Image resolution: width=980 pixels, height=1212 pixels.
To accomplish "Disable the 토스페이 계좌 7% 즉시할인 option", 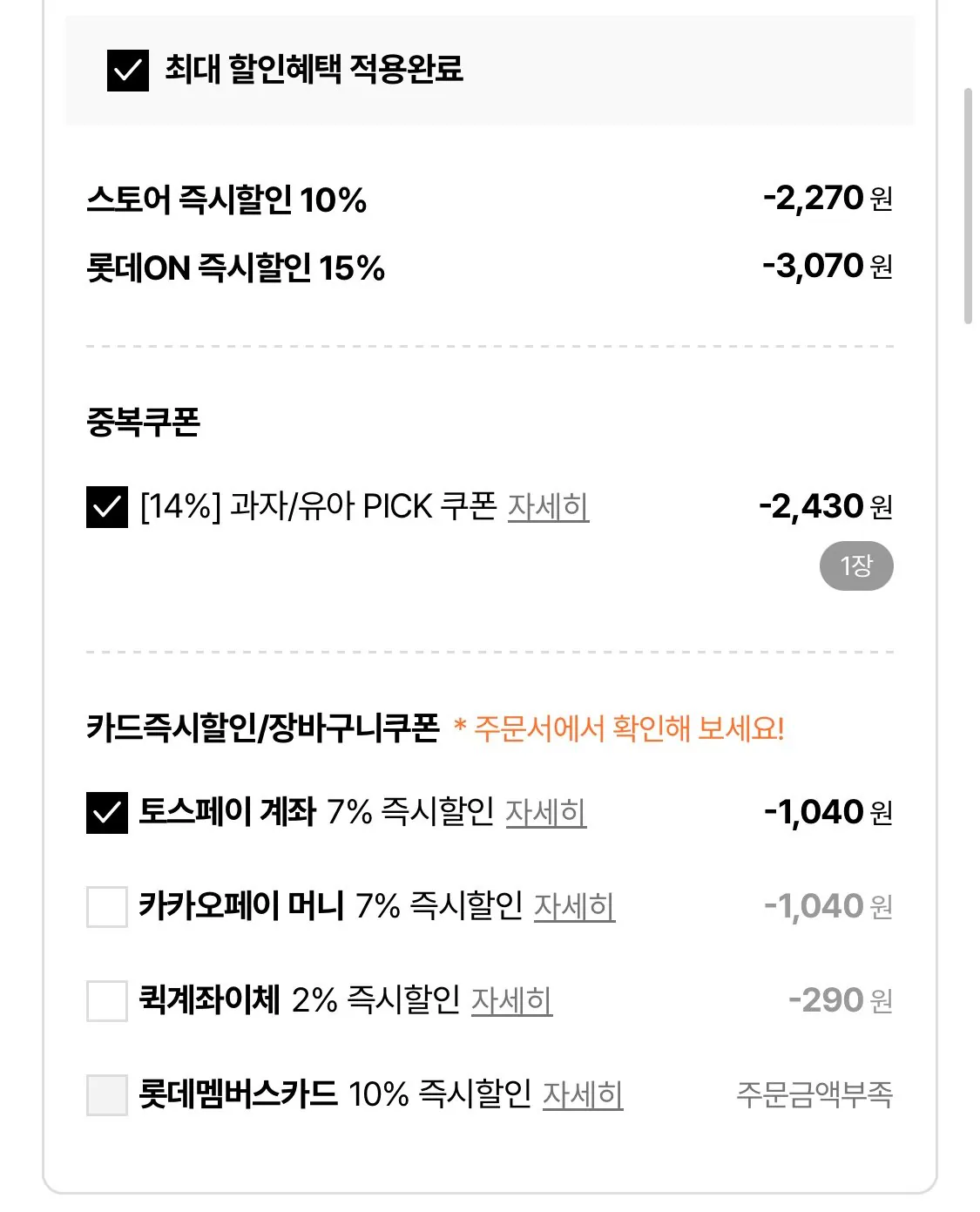I will coord(105,811).
